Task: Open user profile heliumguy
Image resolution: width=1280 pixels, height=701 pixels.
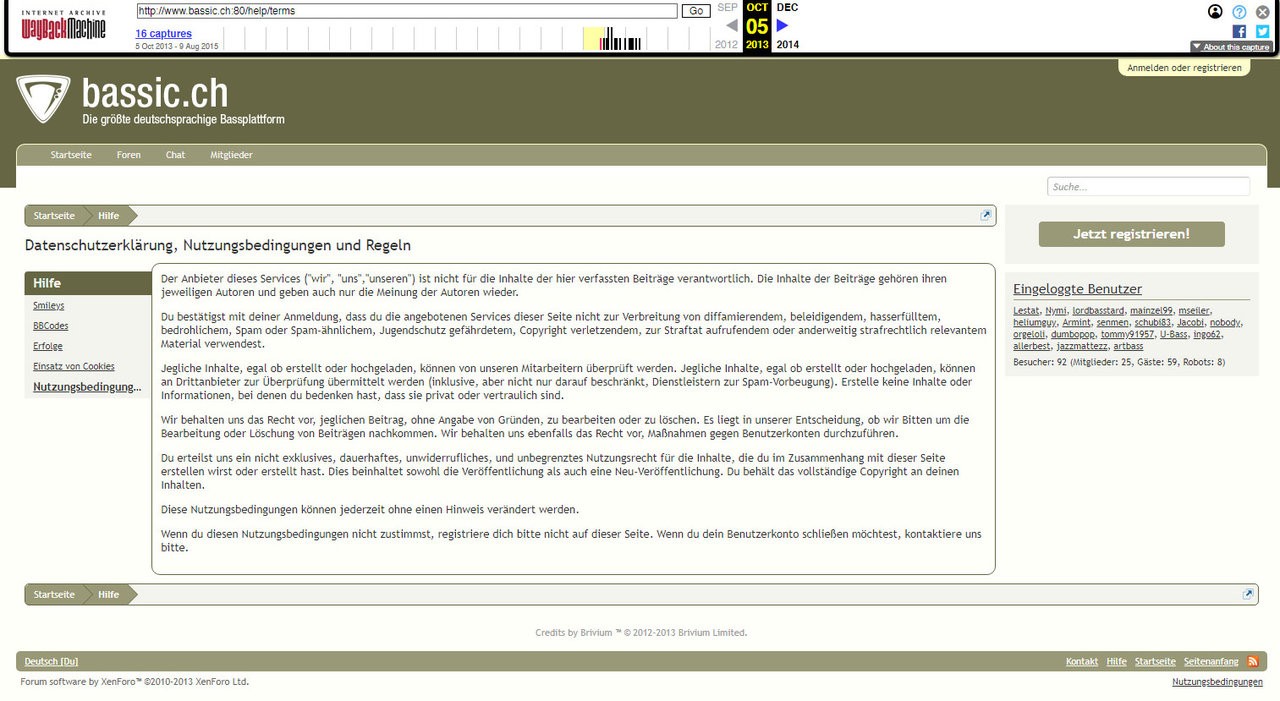Action: (1035, 323)
